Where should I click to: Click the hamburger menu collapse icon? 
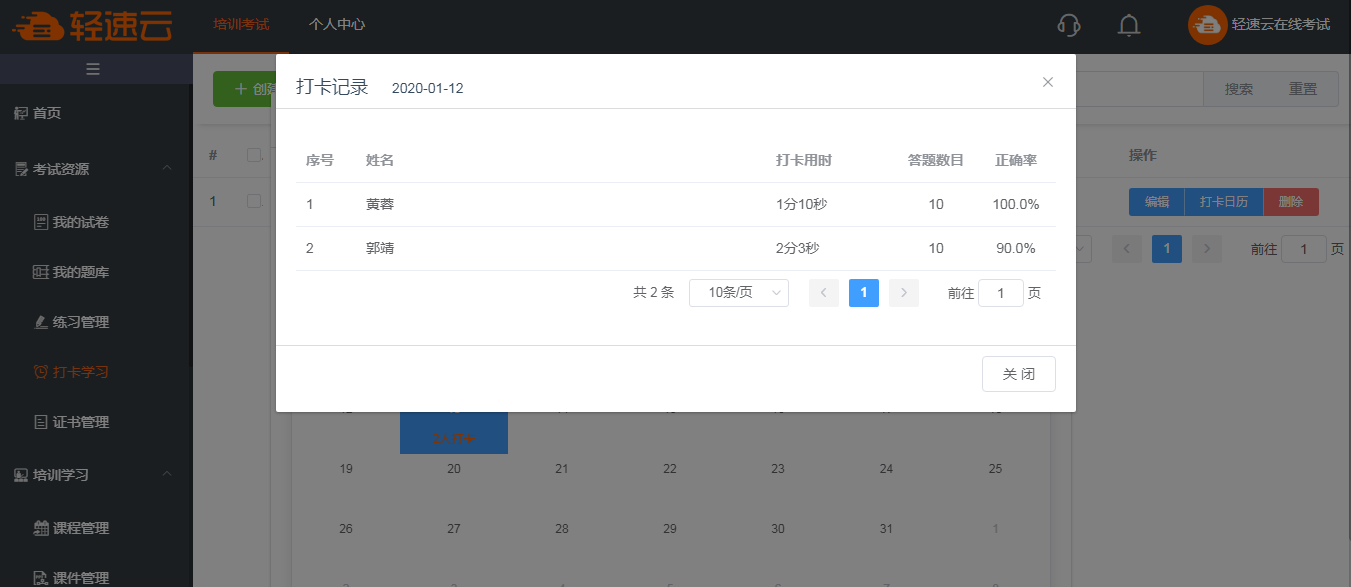point(93,69)
